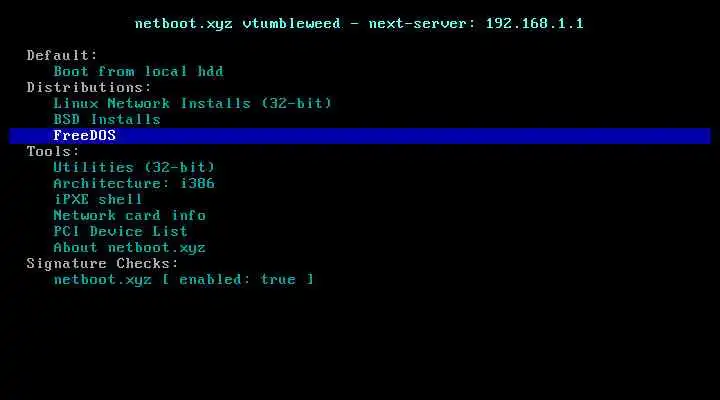The image size is (720, 400).
Task: Click the Signature Checks: section header
Action: coord(102,264)
